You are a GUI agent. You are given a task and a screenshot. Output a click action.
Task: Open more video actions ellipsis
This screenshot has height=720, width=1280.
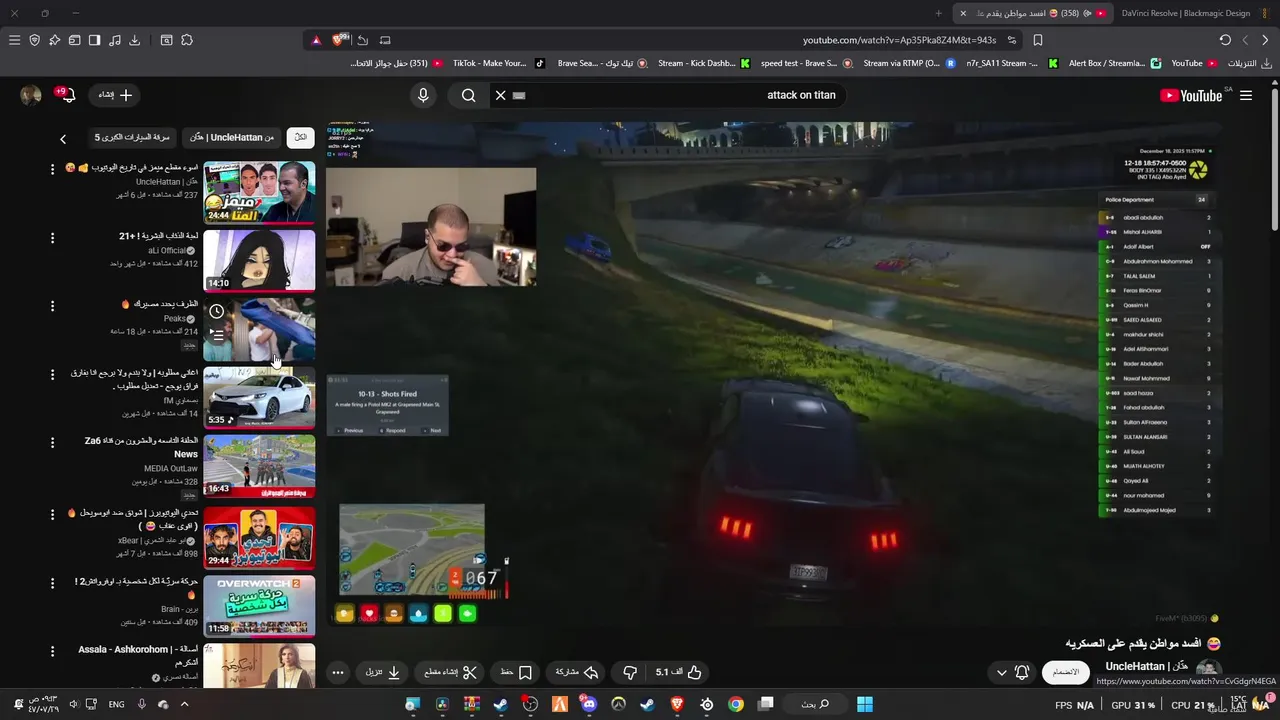[x=338, y=672]
